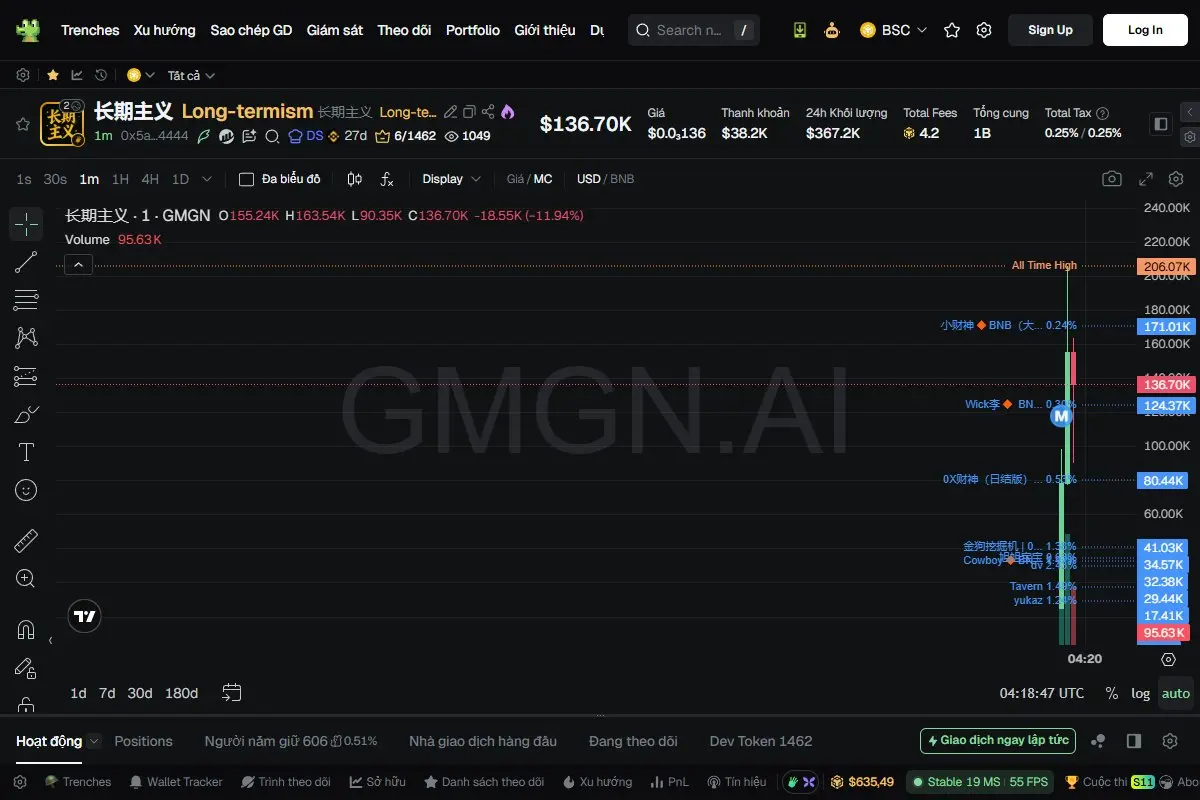Open Wallet Tracker in bottom bar

tap(176, 782)
